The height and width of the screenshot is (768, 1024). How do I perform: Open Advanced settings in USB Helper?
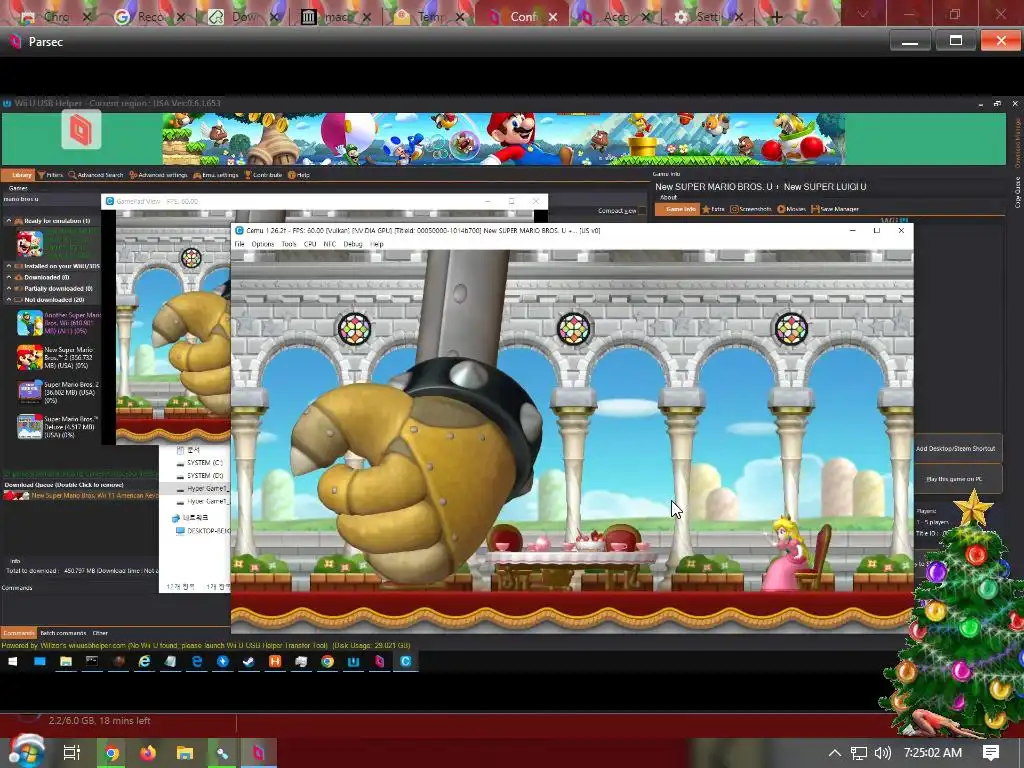coord(158,175)
